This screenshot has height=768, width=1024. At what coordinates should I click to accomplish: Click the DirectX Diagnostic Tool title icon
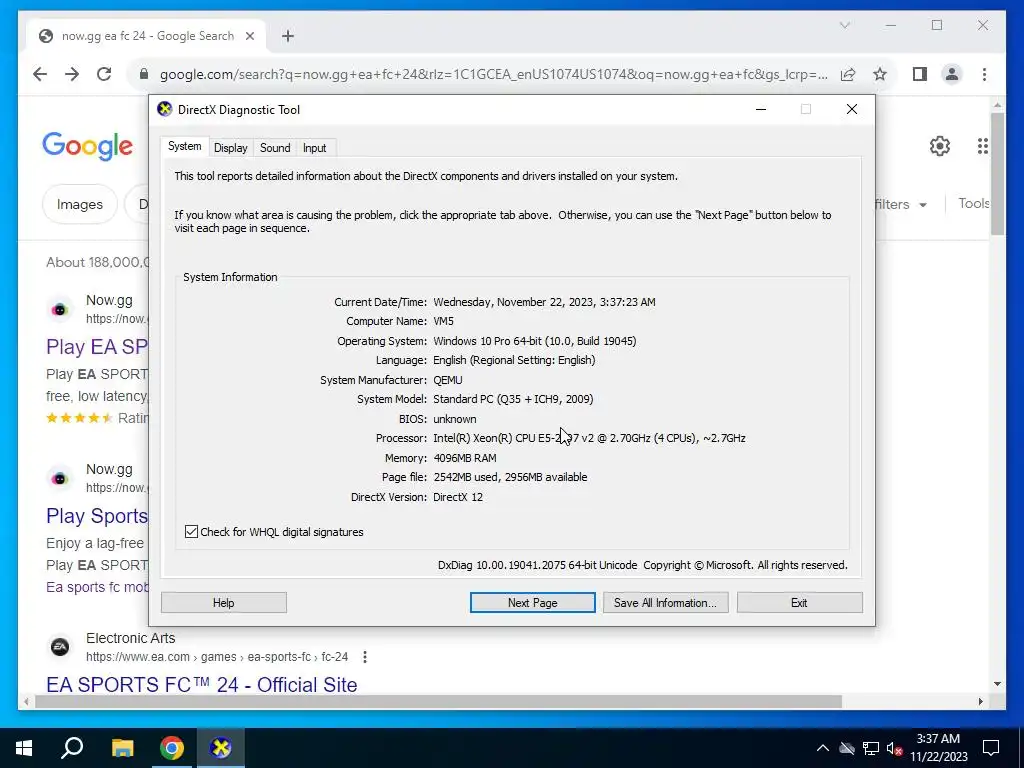pos(165,109)
